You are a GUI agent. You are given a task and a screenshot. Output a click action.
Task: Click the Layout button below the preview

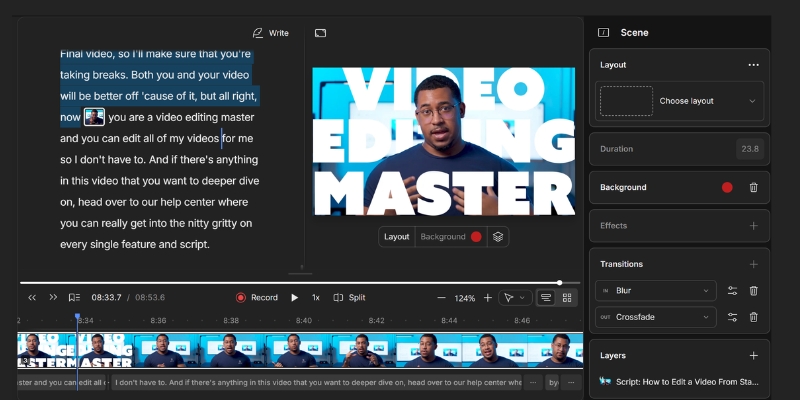click(396, 237)
